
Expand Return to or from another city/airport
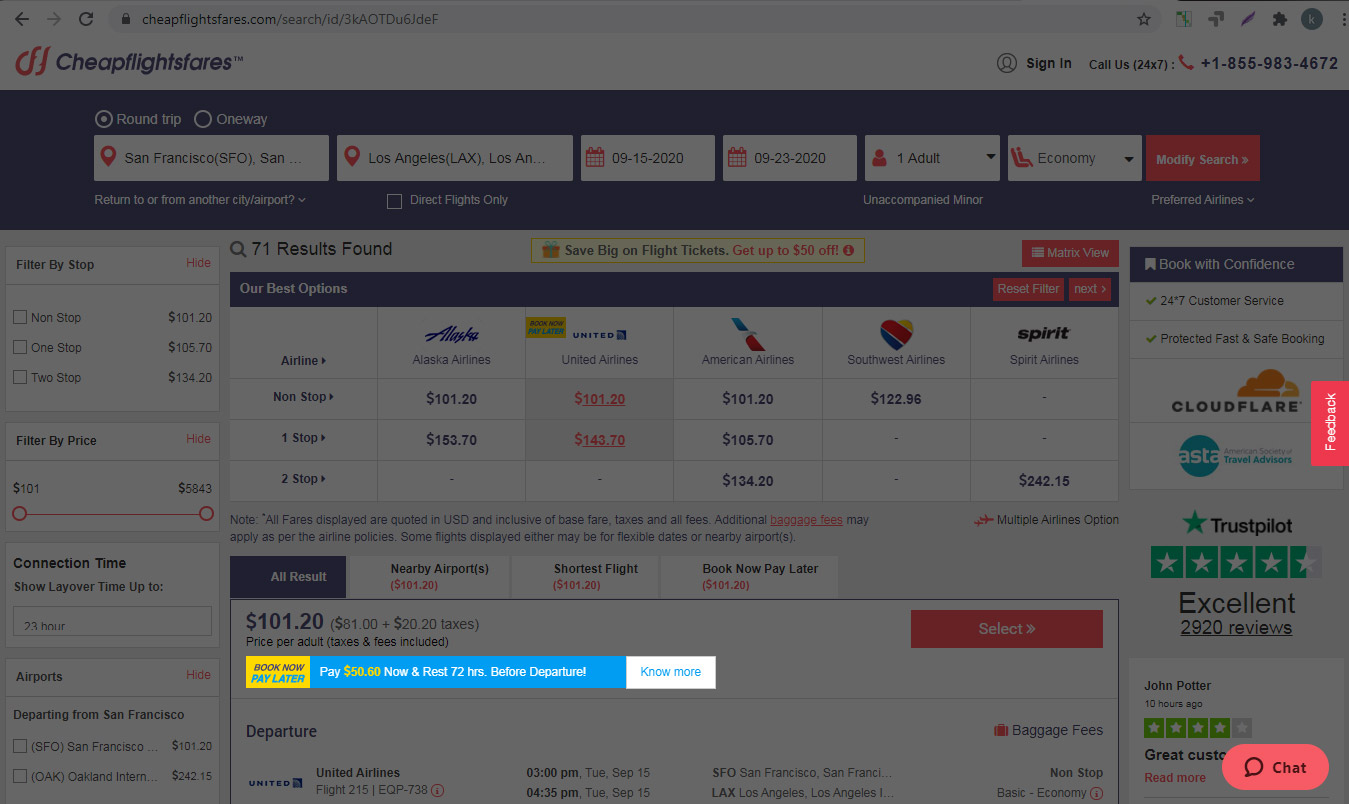(200, 200)
